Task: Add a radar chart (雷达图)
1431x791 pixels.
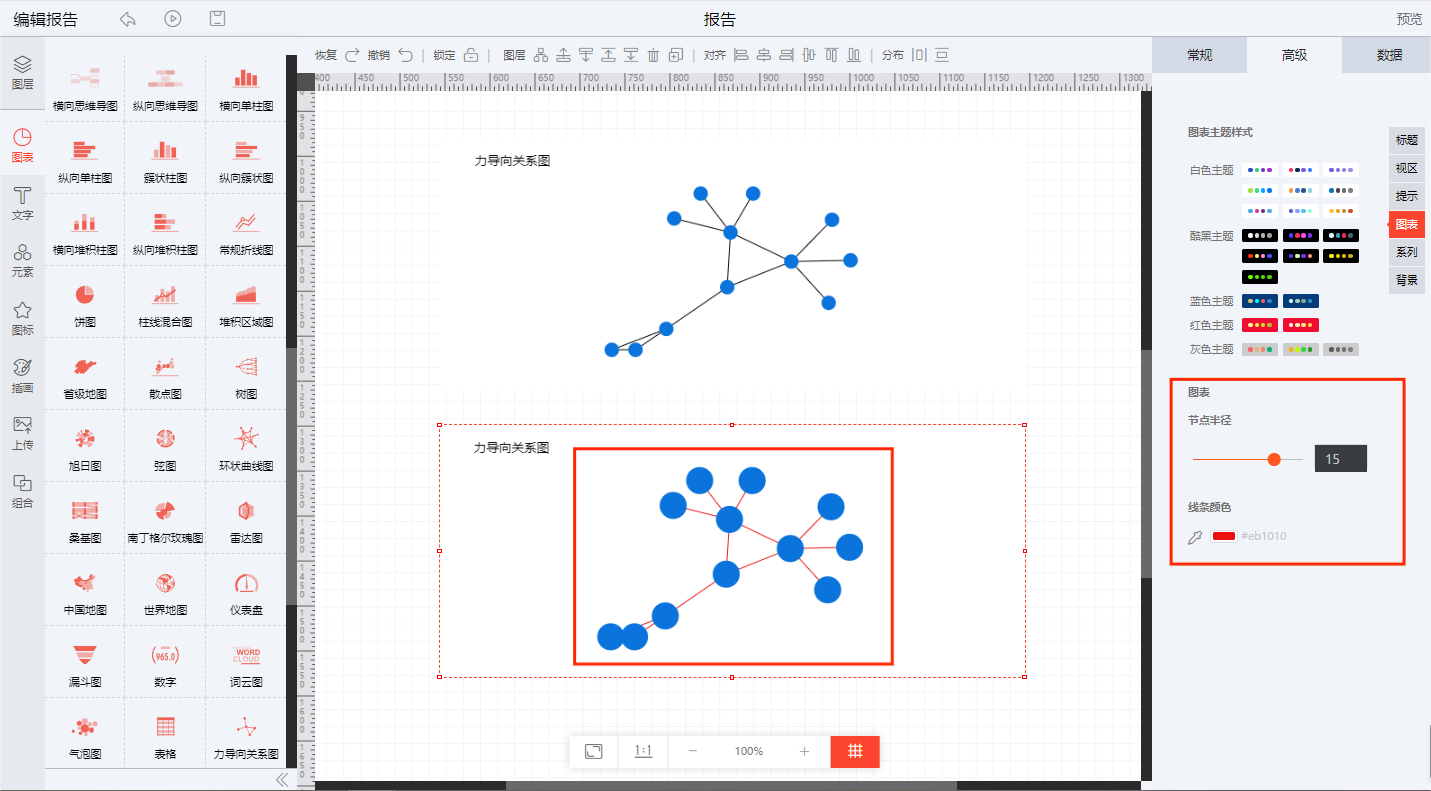Action: 246,511
